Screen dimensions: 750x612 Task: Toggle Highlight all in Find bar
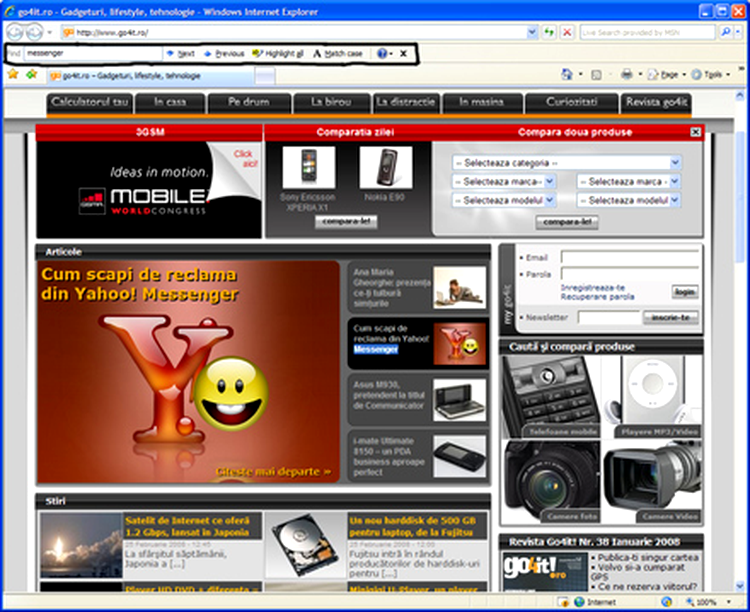click(278, 54)
